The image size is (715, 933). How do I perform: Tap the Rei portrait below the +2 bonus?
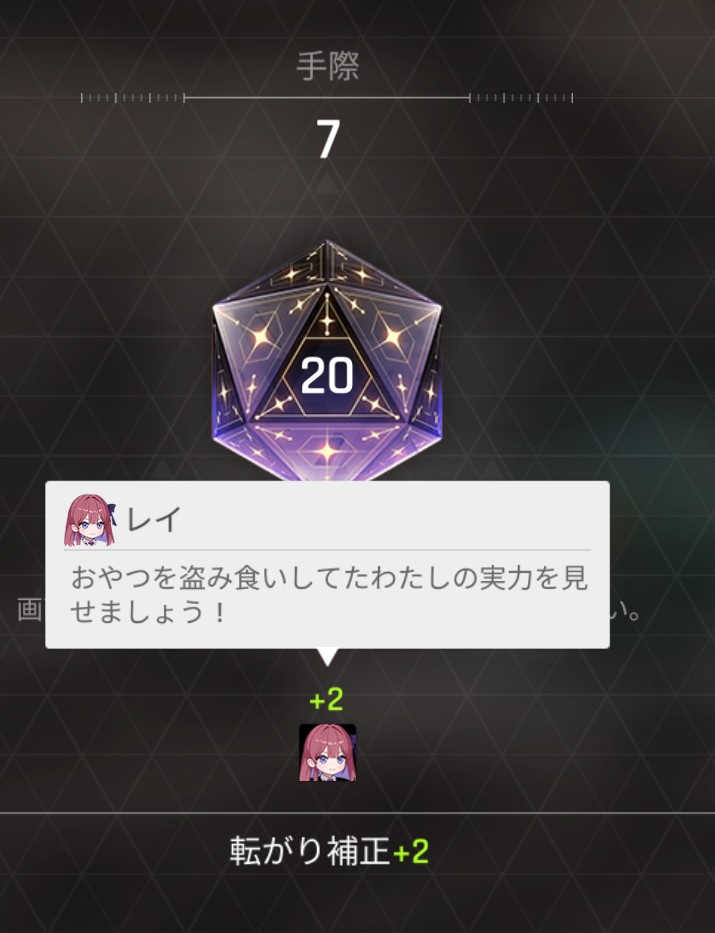click(x=327, y=753)
